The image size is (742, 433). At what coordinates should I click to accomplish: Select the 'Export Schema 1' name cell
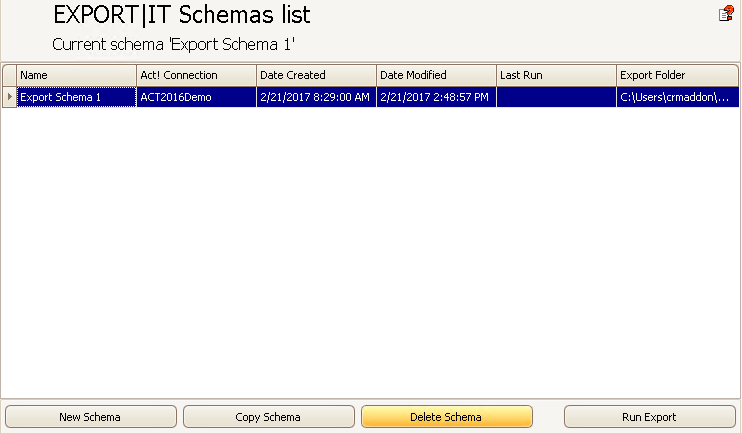pos(77,97)
